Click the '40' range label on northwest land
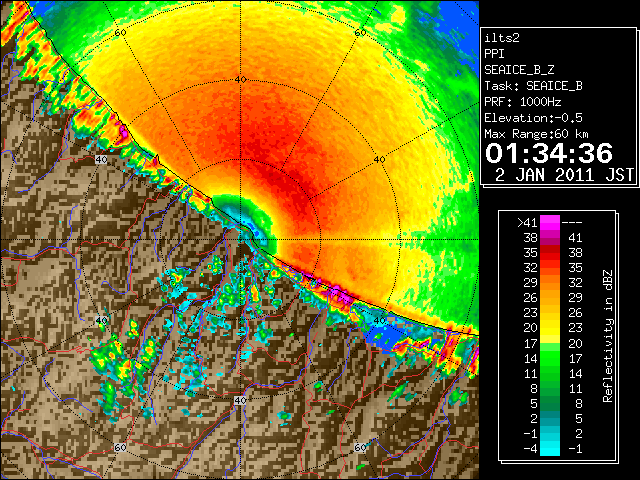Image resolution: width=640 pixels, height=480 pixels. pos(101,160)
